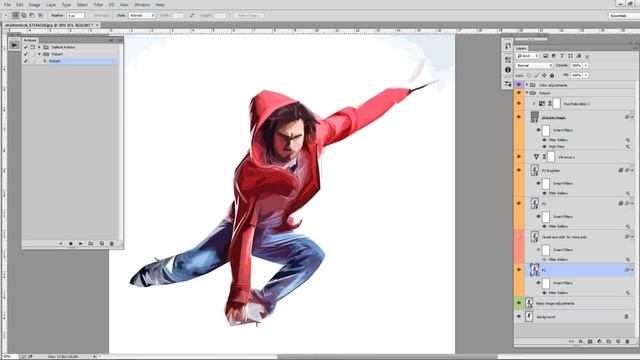Screen dimensions: 640x360
Task: Expand the Color adjustments layer group
Action: pos(527,84)
